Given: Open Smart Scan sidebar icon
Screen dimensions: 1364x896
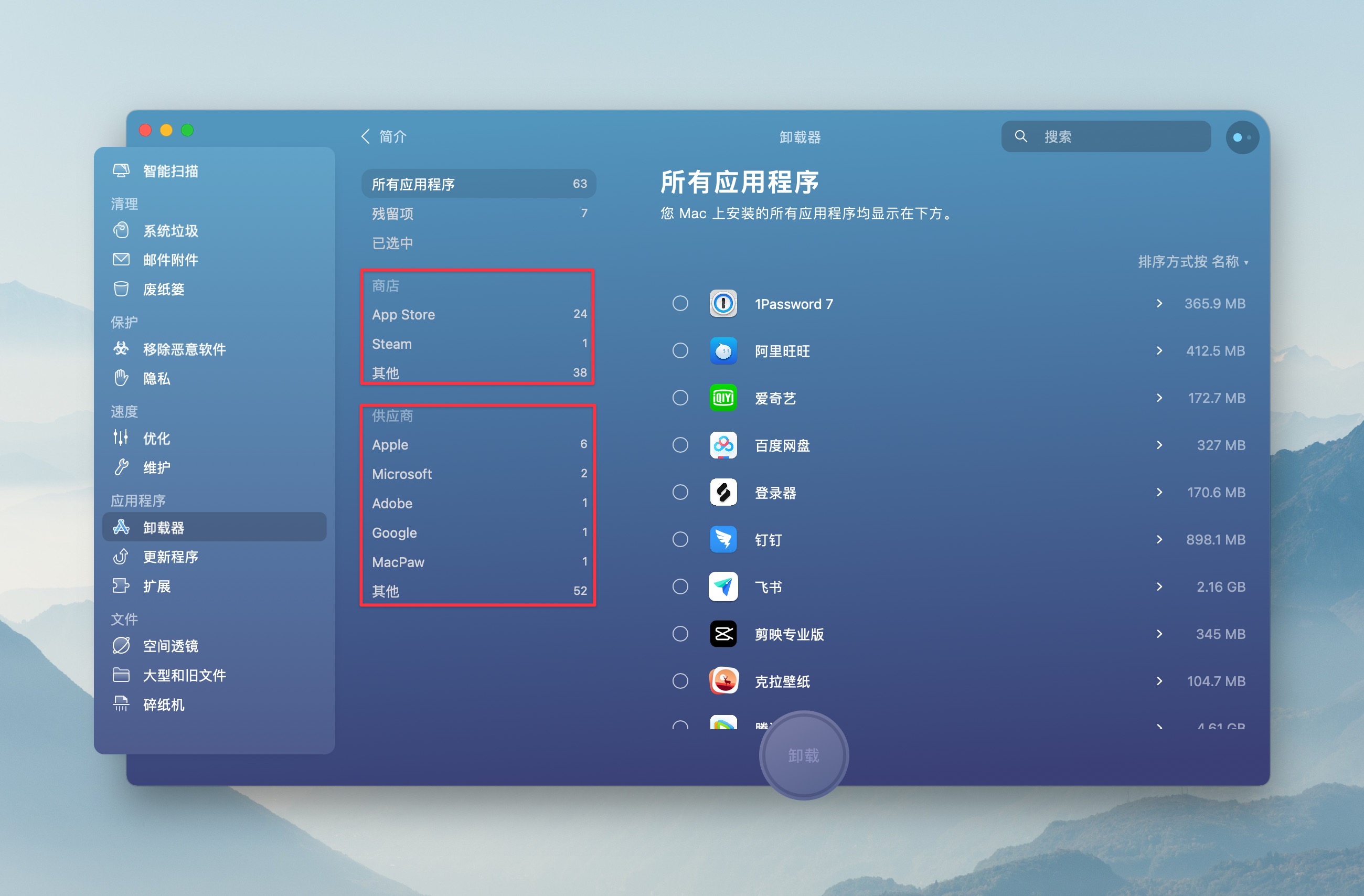Looking at the screenshot, I should pyautogui.click(x=121, y=171).
